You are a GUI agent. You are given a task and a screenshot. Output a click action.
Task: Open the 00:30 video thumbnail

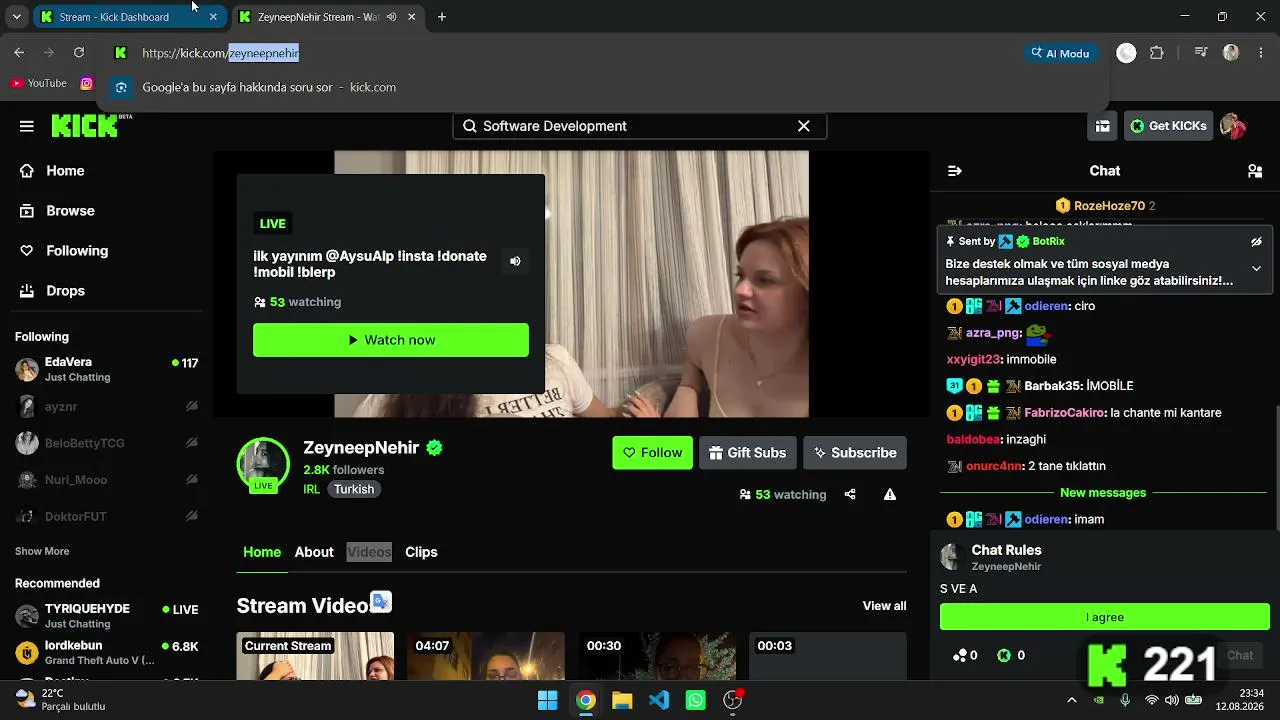(657, 656)
